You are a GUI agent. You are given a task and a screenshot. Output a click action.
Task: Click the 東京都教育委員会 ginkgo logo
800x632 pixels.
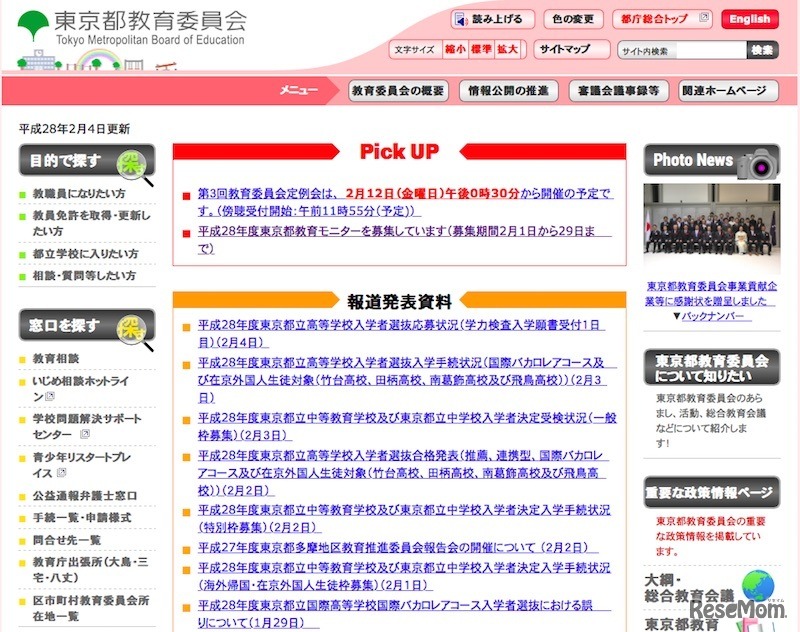[133, 28]
